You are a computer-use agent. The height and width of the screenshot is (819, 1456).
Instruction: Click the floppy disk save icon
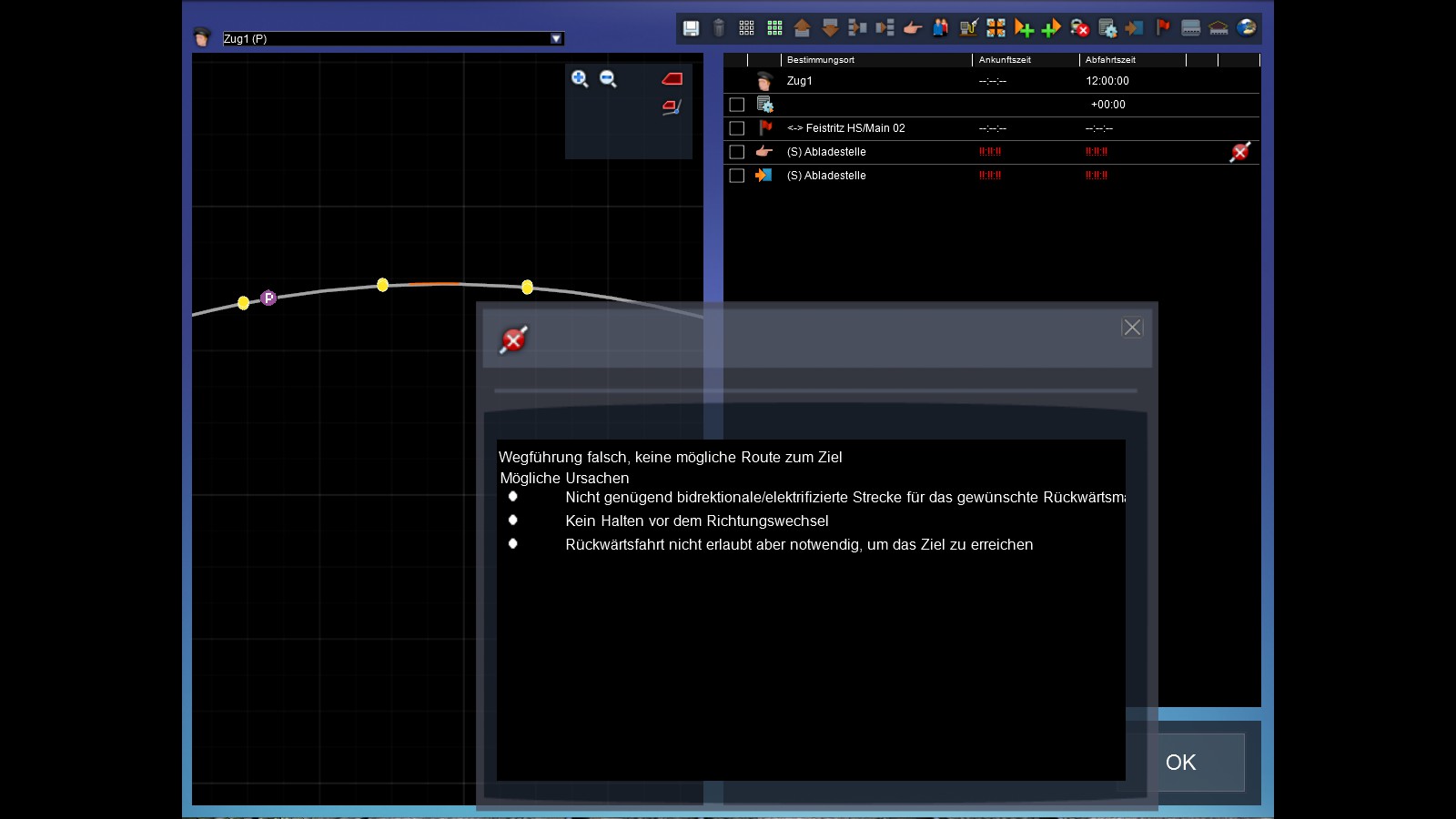(692, 28)
